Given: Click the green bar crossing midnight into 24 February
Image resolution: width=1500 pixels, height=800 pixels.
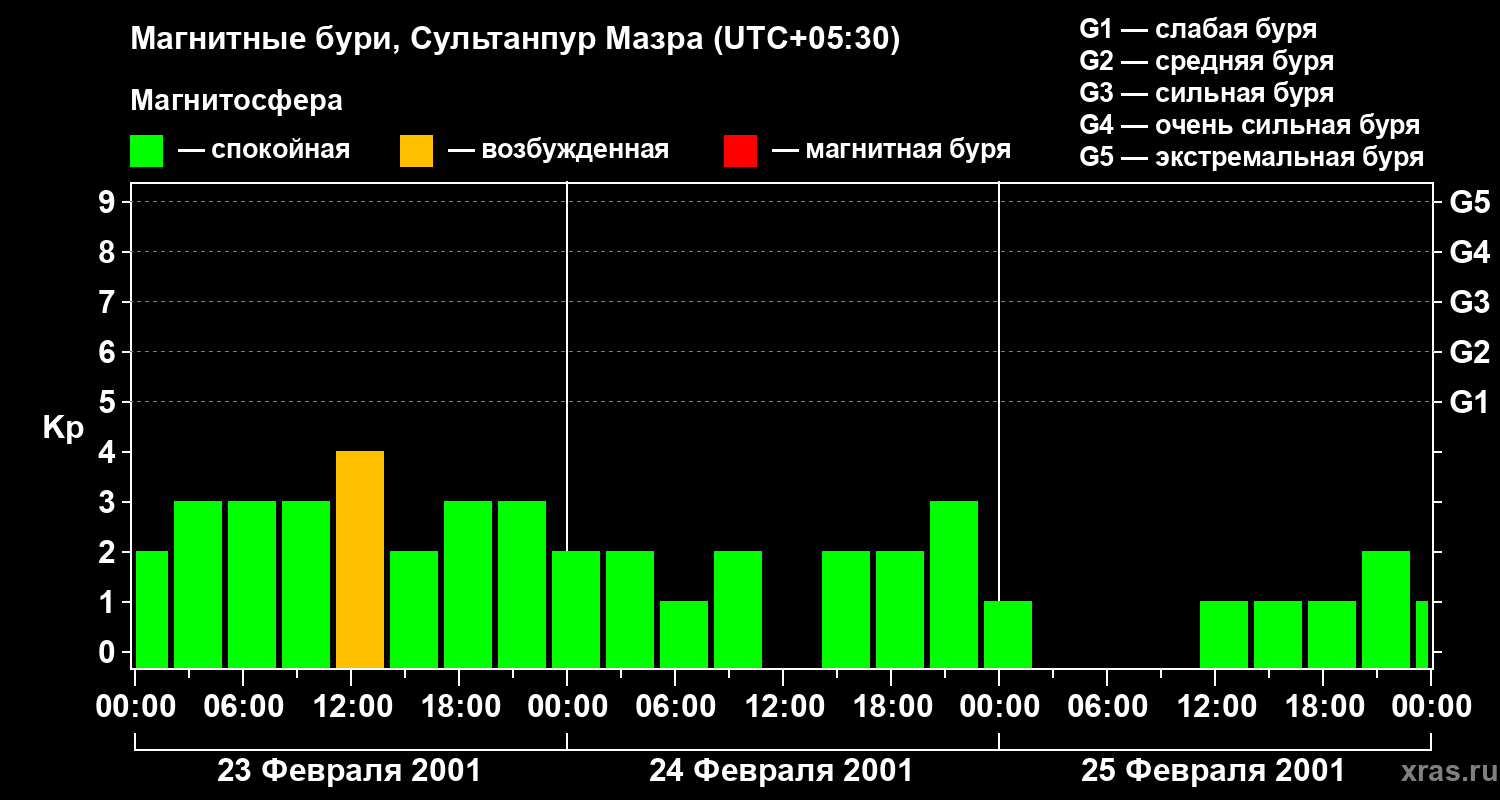Looking at the screenshot, I should [576, 610].
